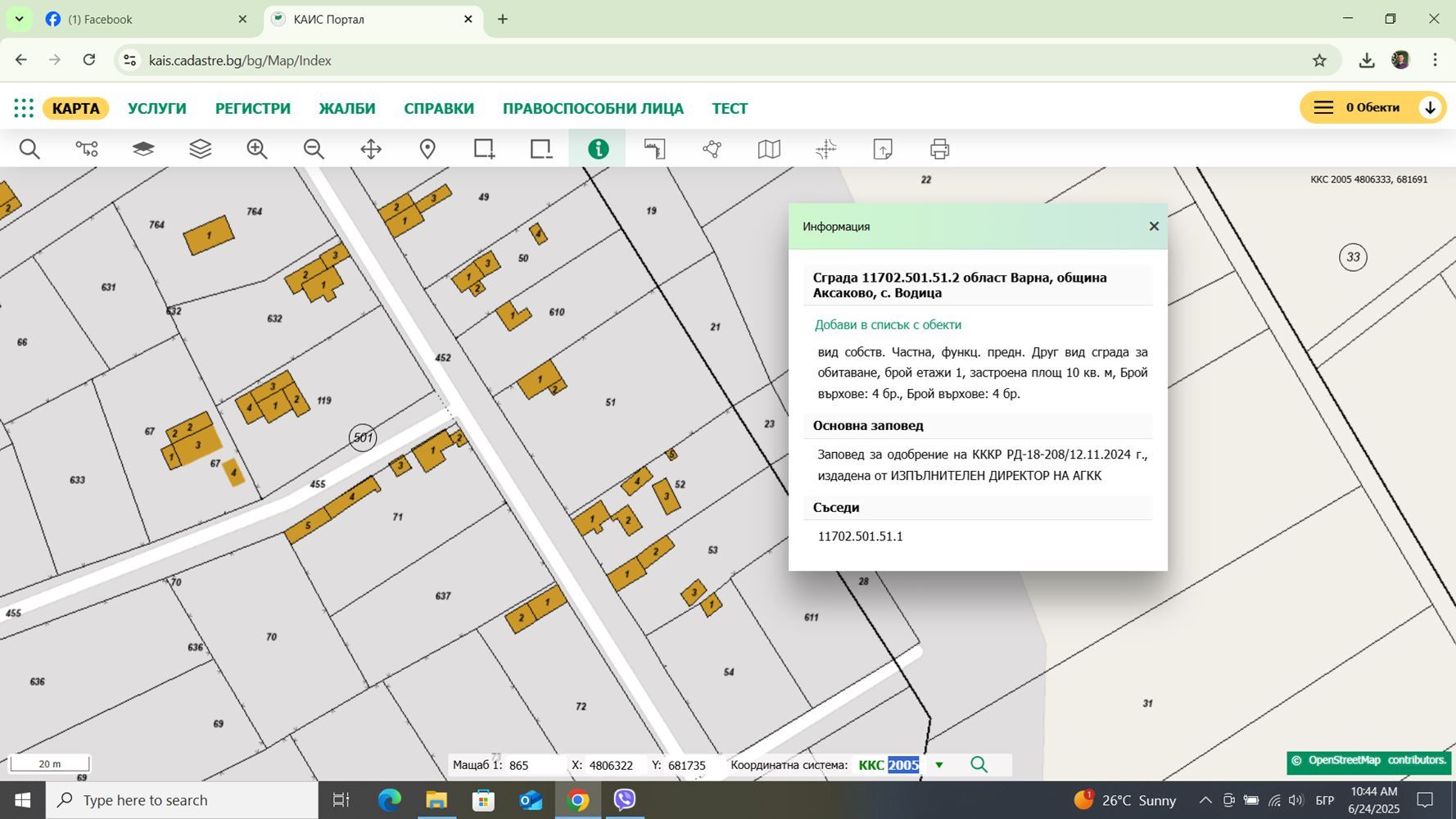This screenshot has height=819, width=1456.
Task: Open the export upload icon
Action: (x=883, y=149)
